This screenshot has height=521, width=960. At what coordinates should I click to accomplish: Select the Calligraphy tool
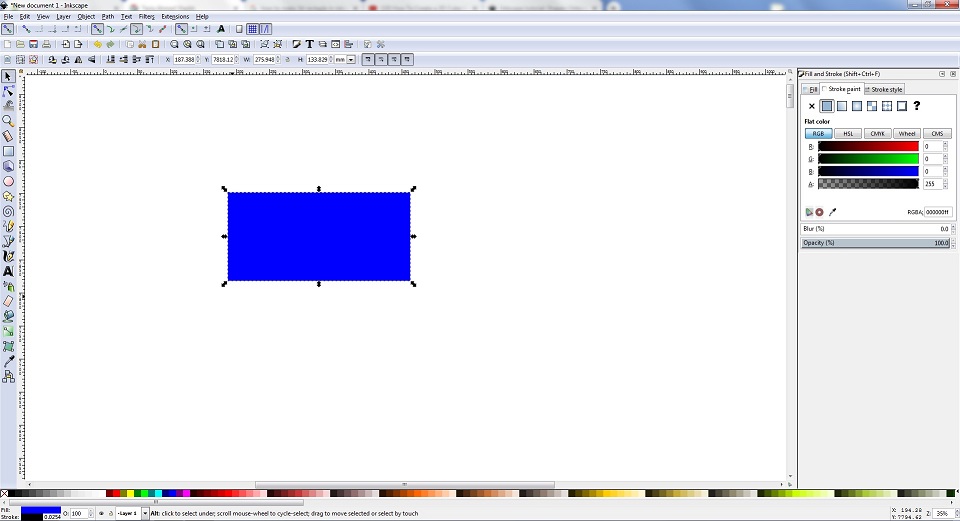(8, 257)
